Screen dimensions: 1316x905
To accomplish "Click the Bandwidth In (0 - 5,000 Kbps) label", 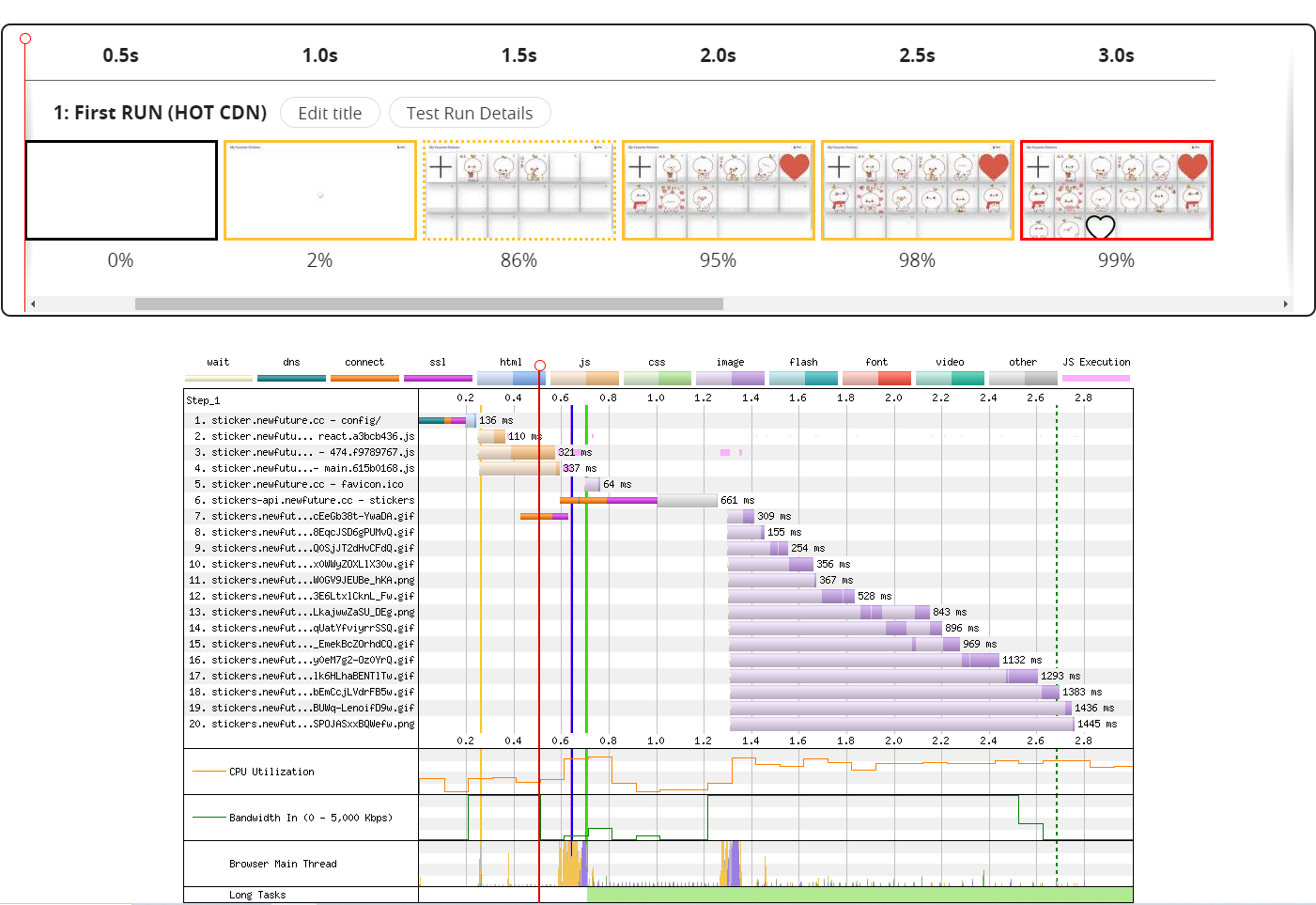I will point(310,818).
